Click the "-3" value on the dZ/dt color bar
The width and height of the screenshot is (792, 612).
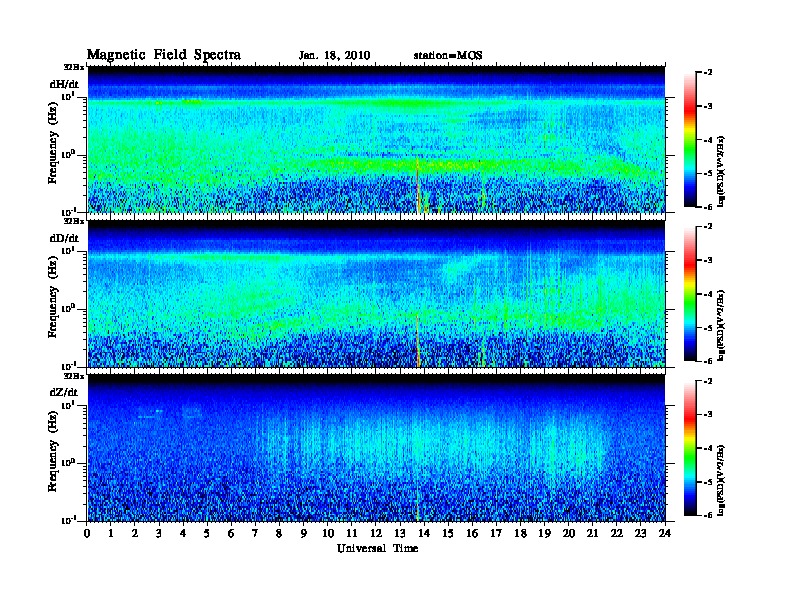point(708,415)
